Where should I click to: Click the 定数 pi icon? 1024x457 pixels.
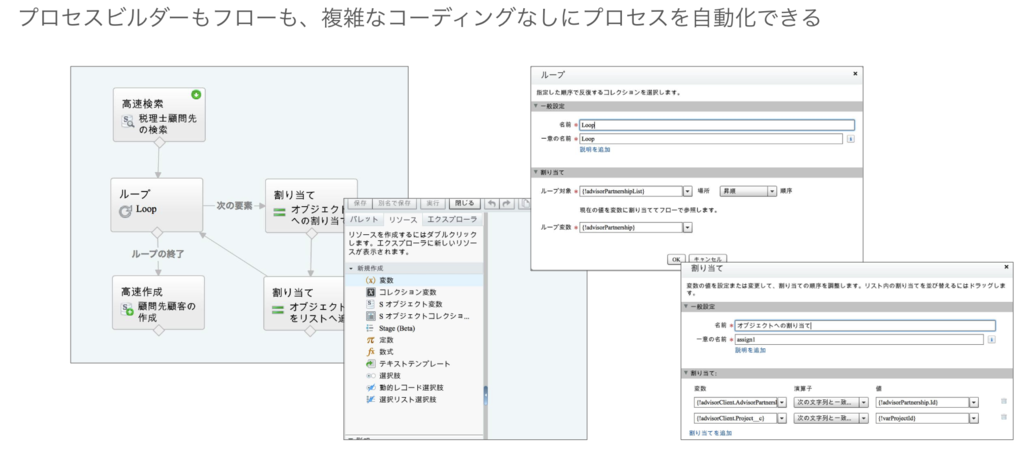point(370,339)
